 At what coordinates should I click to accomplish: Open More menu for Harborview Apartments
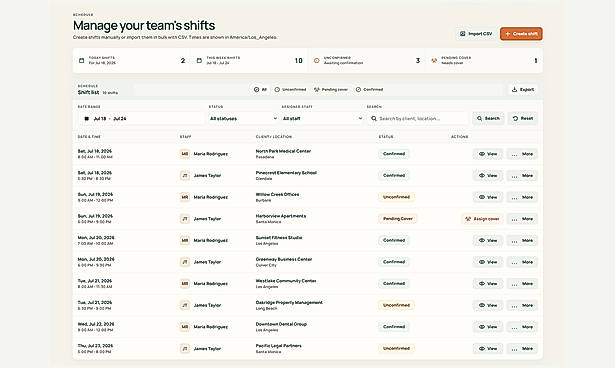522,219
